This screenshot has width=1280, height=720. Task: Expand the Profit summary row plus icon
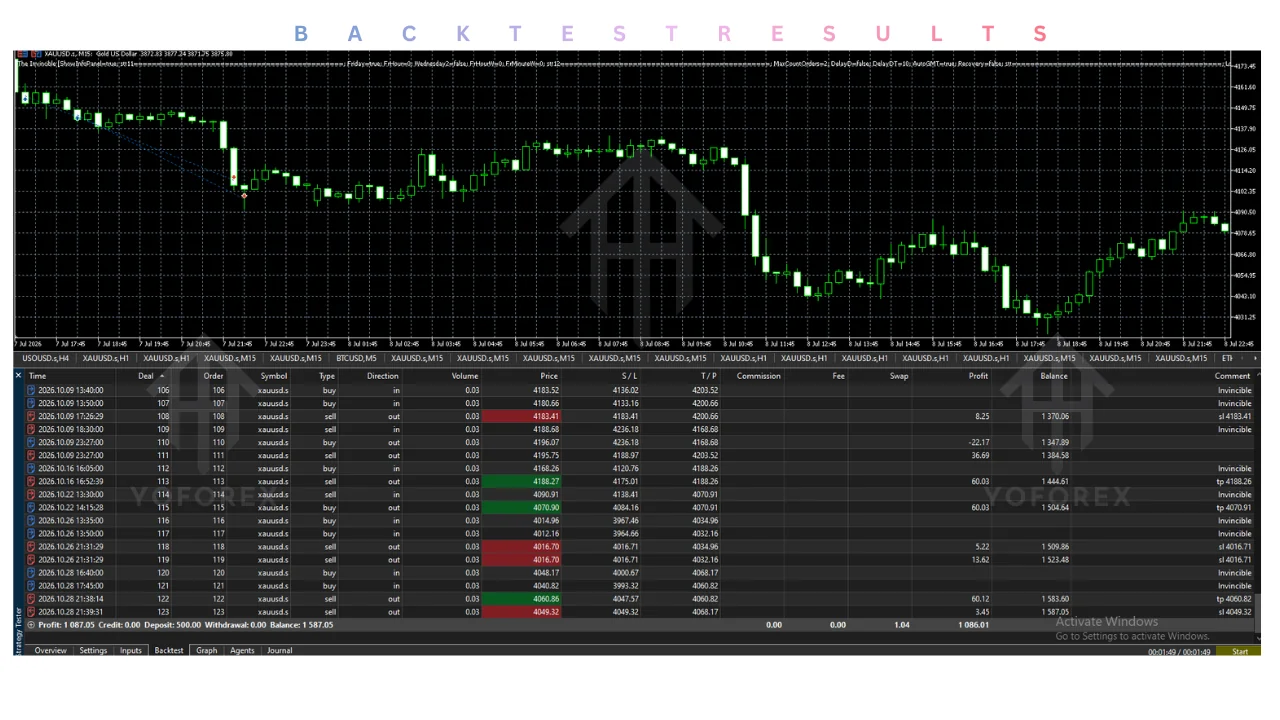(x=31, y=625)
